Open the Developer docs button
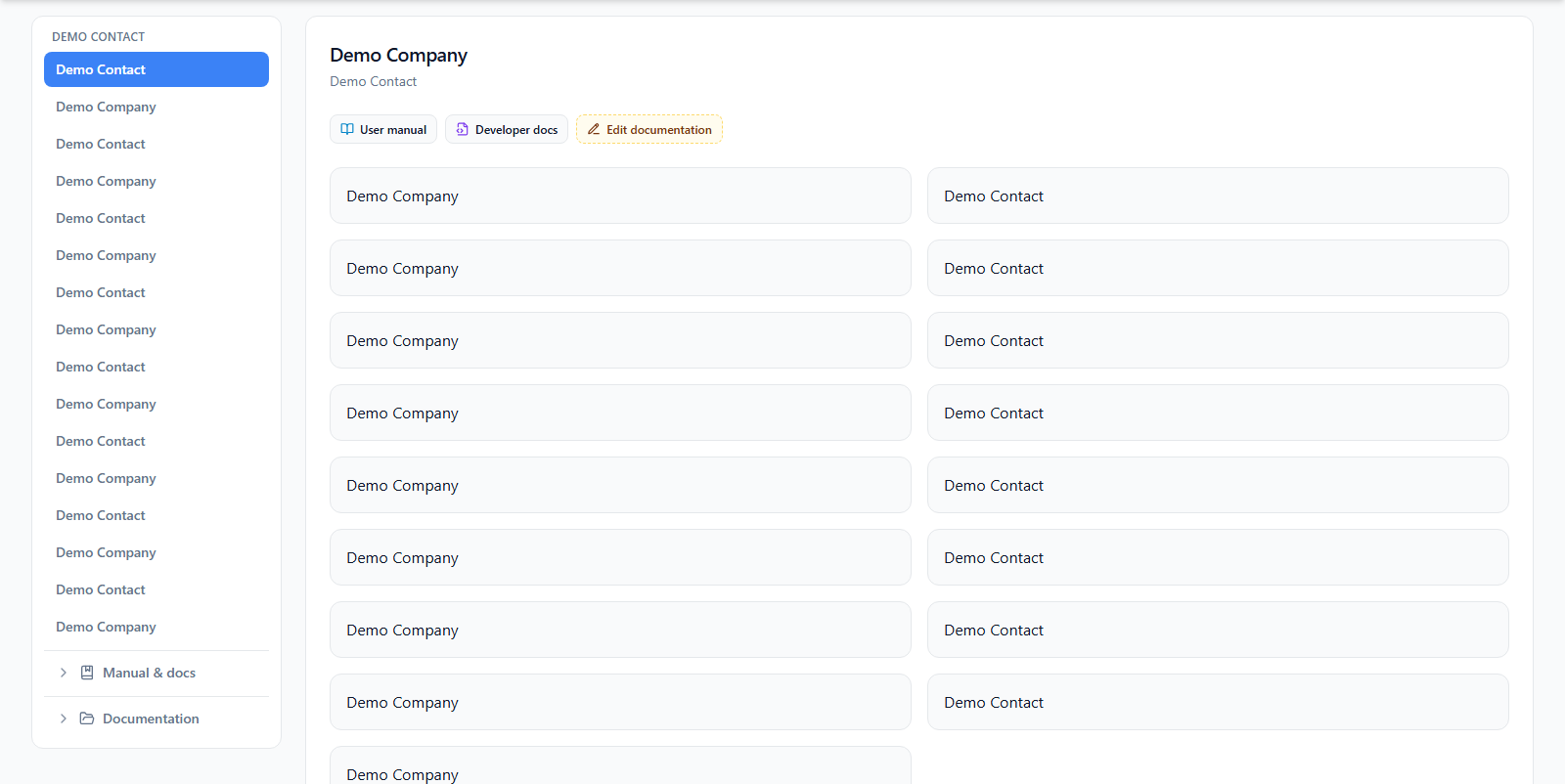The height and width of the screenshot is (784, 1565). pyautogui.click(x=507, y=129)
